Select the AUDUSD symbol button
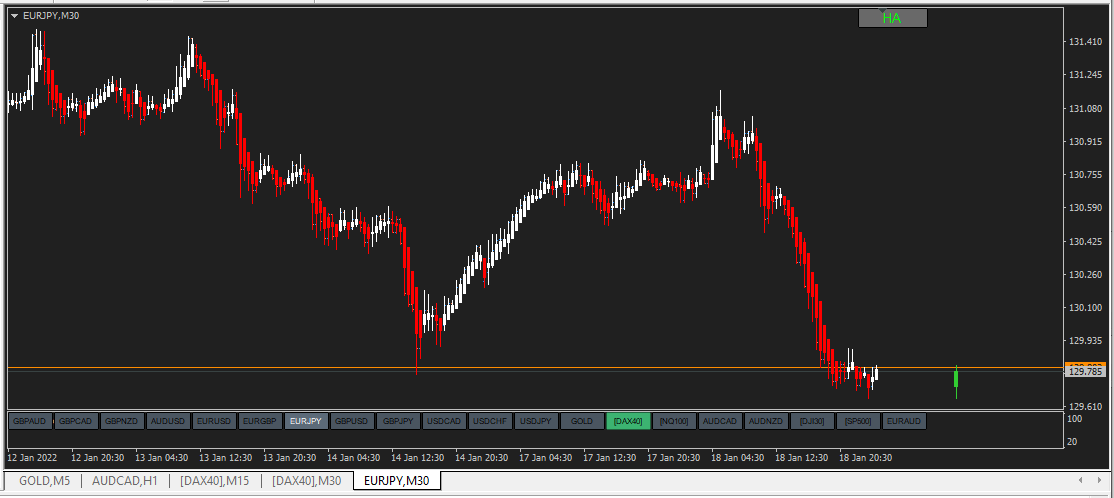 [168, 421]
